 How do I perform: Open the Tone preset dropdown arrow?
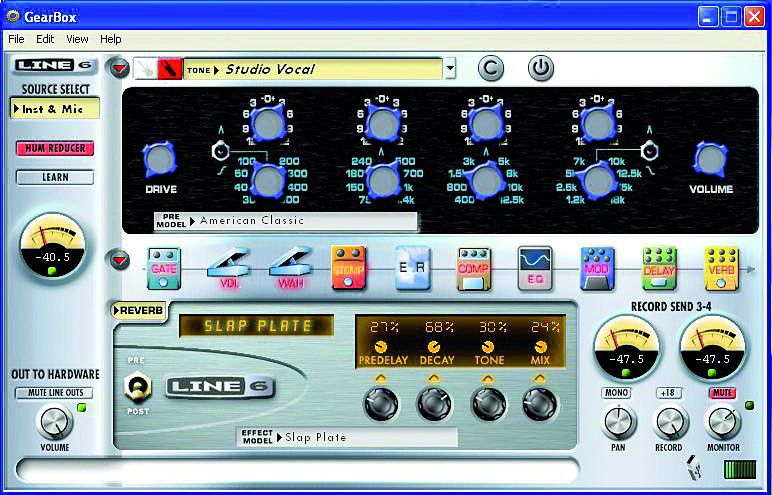click(450, 69)
